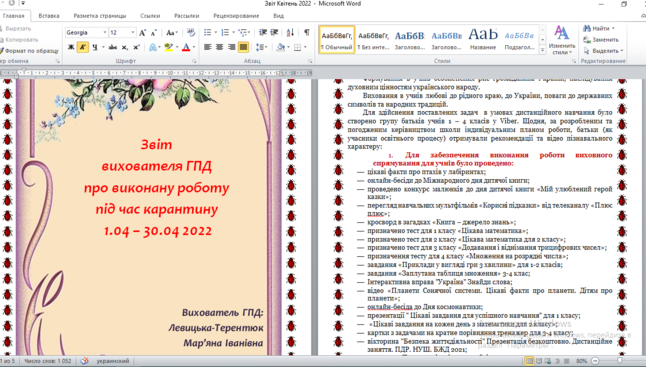Toggle strikethrough formatting
This screenshot has height=367, width=646.
(112, 47)
